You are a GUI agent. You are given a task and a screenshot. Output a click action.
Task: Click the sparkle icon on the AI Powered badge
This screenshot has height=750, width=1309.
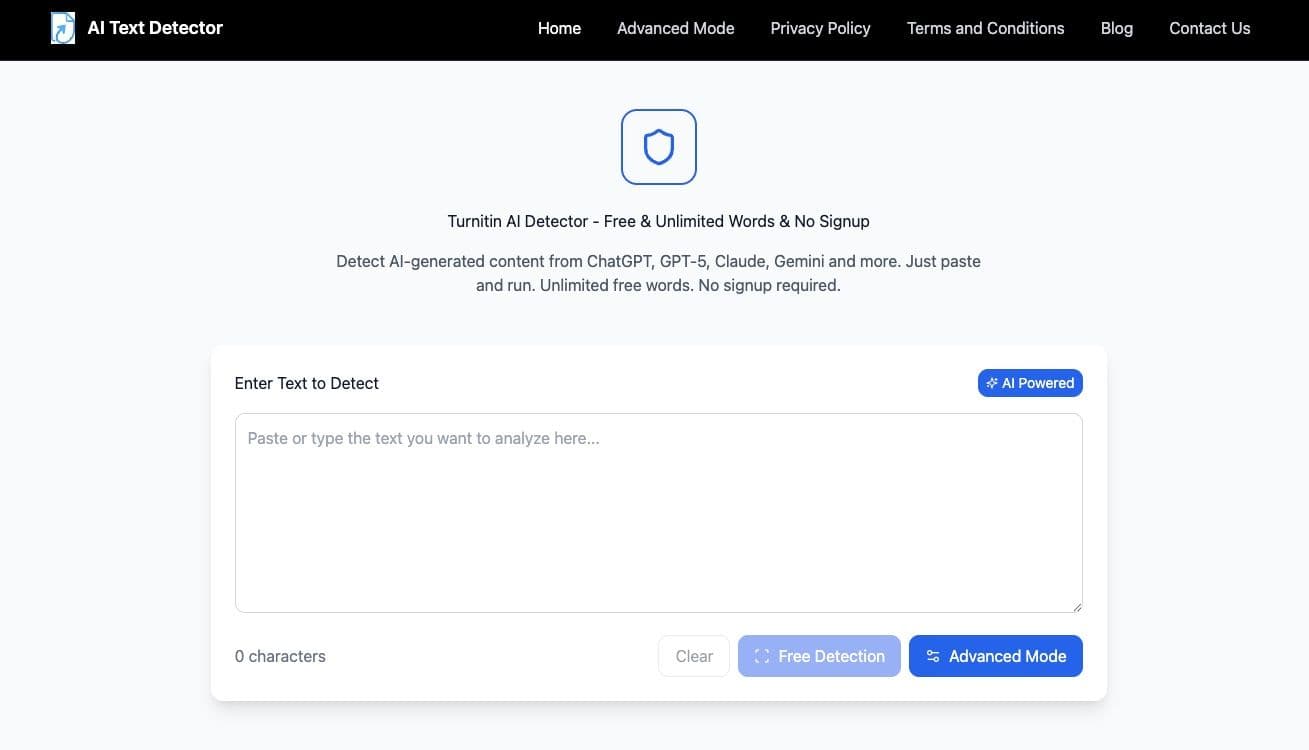click(992, 383)
